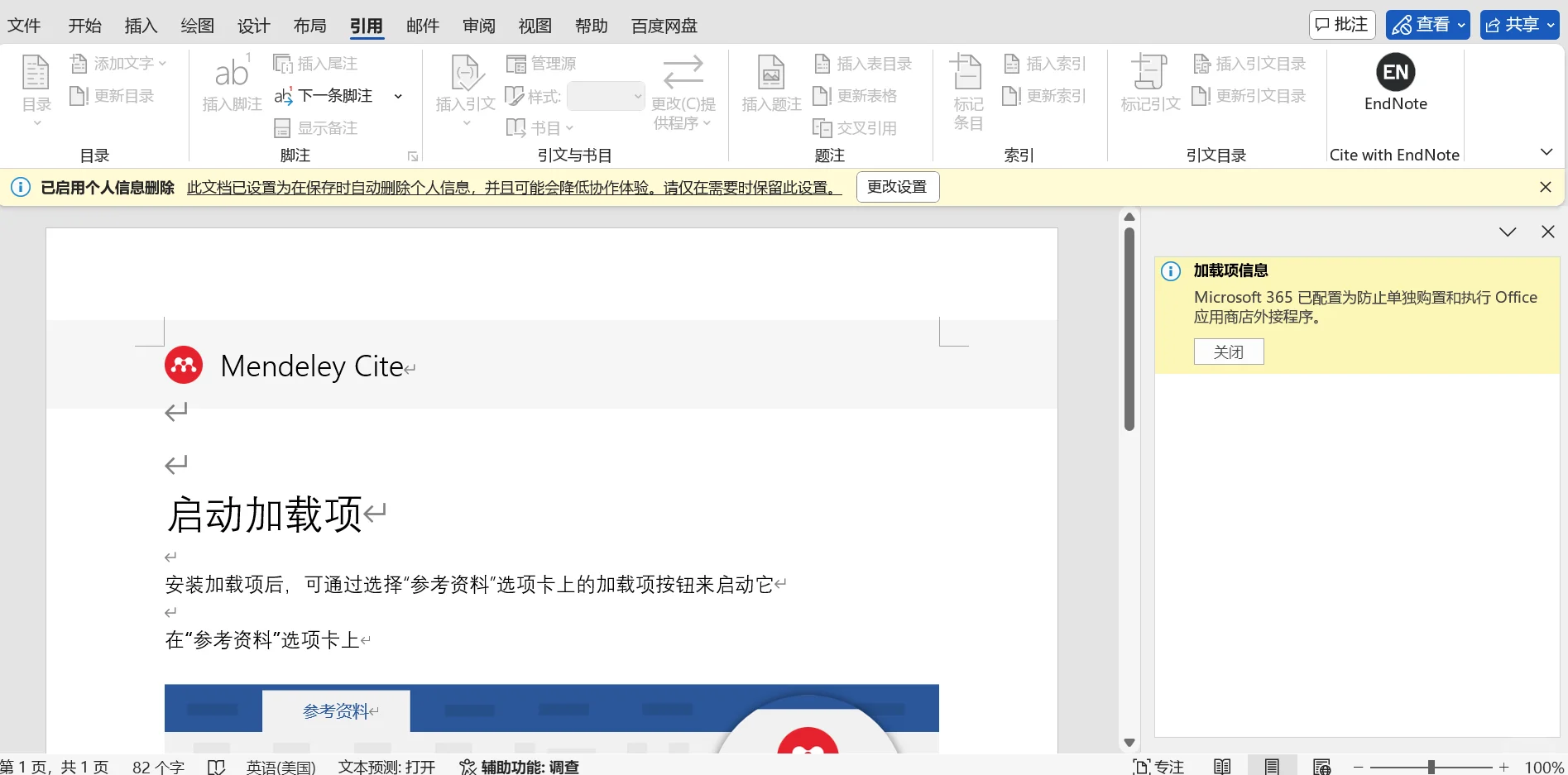The height and width of the screenshot is (775, 1568).
Task: Open the 样式 citation style combo box
Action: point(606,96)
